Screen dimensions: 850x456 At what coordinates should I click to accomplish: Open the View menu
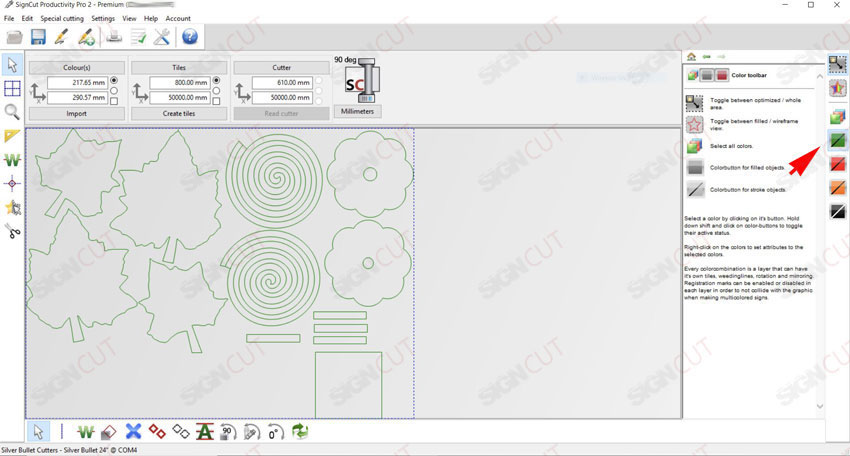click(x=129, y=18)
